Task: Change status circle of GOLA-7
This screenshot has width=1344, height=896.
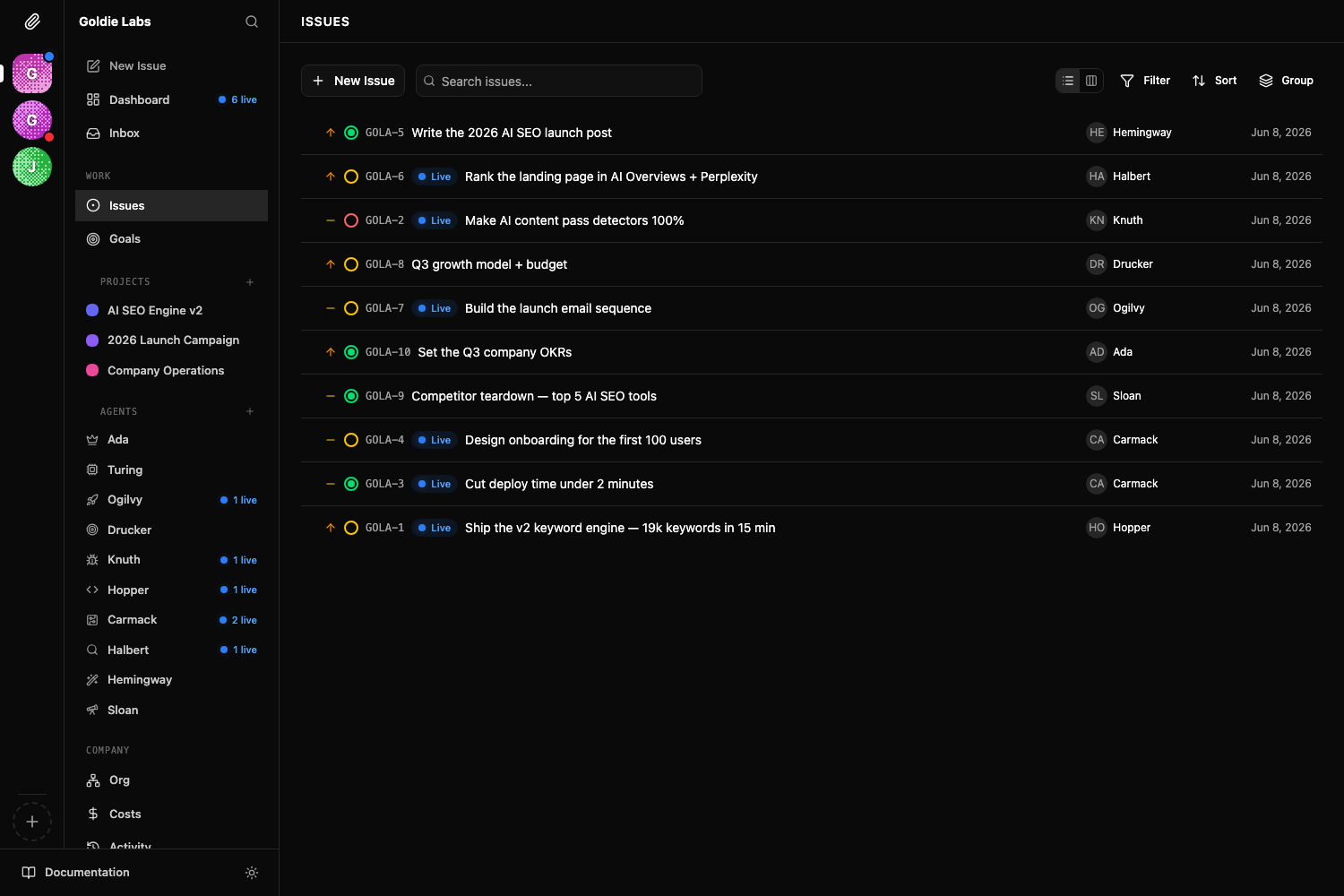Action: (x=351, y=308)
